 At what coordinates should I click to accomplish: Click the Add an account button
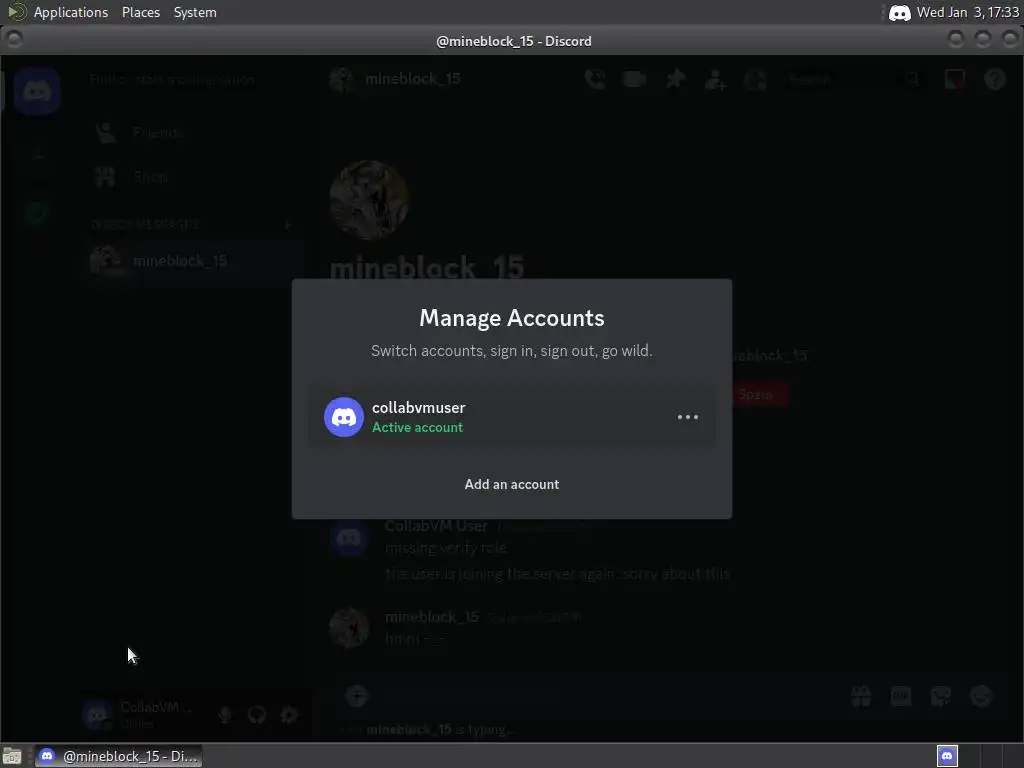tap(511, 484)
